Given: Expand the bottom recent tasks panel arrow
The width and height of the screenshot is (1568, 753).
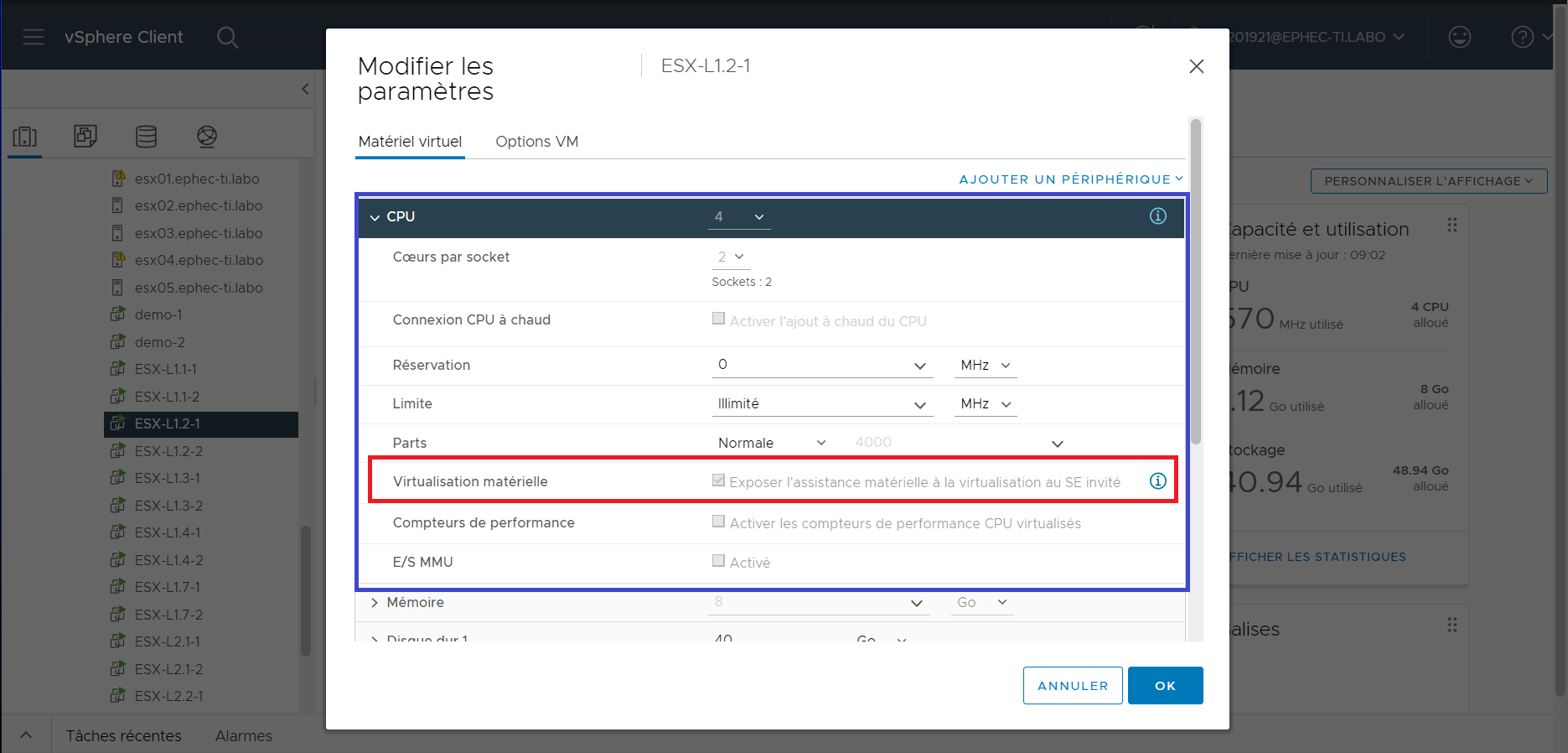Looking at the screenshot, I should point(26,735).
